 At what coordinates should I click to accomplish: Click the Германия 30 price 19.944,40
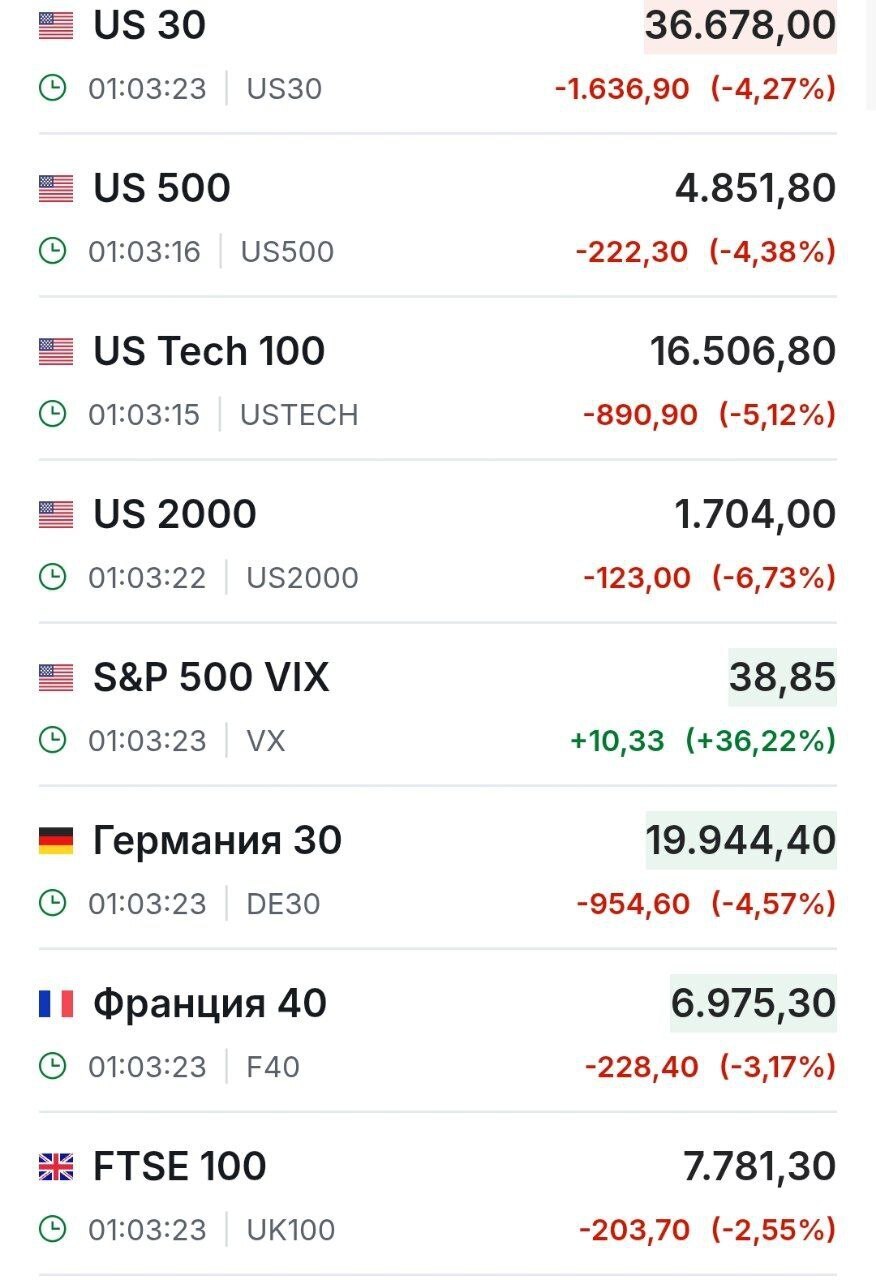coord(741,841)
